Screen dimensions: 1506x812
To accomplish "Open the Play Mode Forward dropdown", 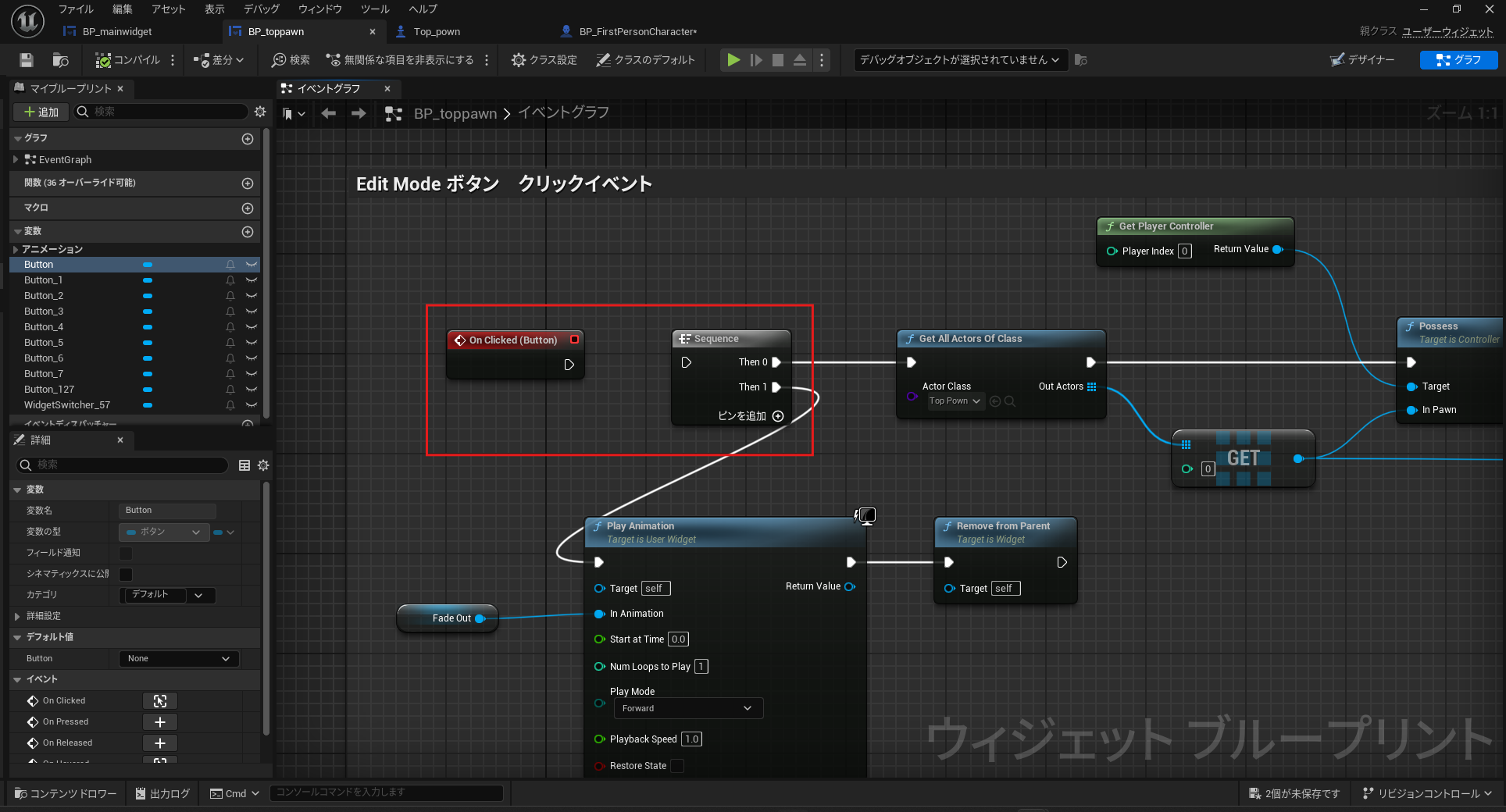I will point(687,708).
